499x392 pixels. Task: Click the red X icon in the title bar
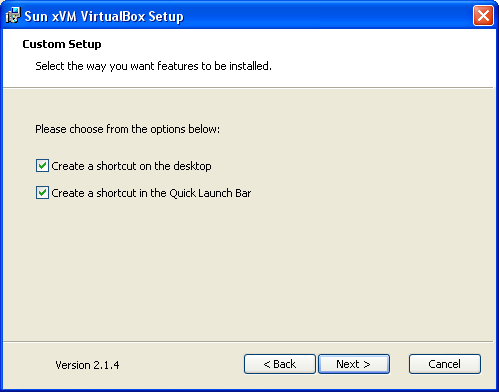(x=483, y=15)
